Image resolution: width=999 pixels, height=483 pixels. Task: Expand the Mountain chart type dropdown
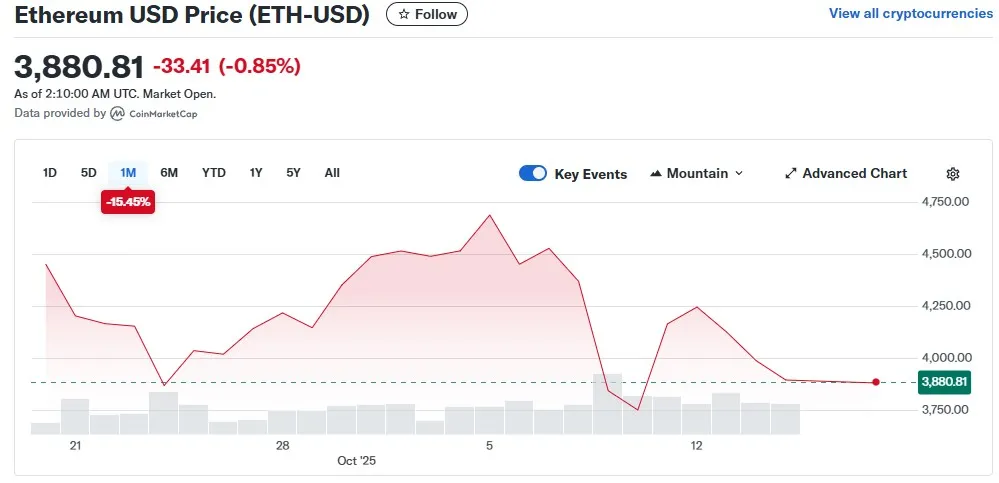[739, 173]
